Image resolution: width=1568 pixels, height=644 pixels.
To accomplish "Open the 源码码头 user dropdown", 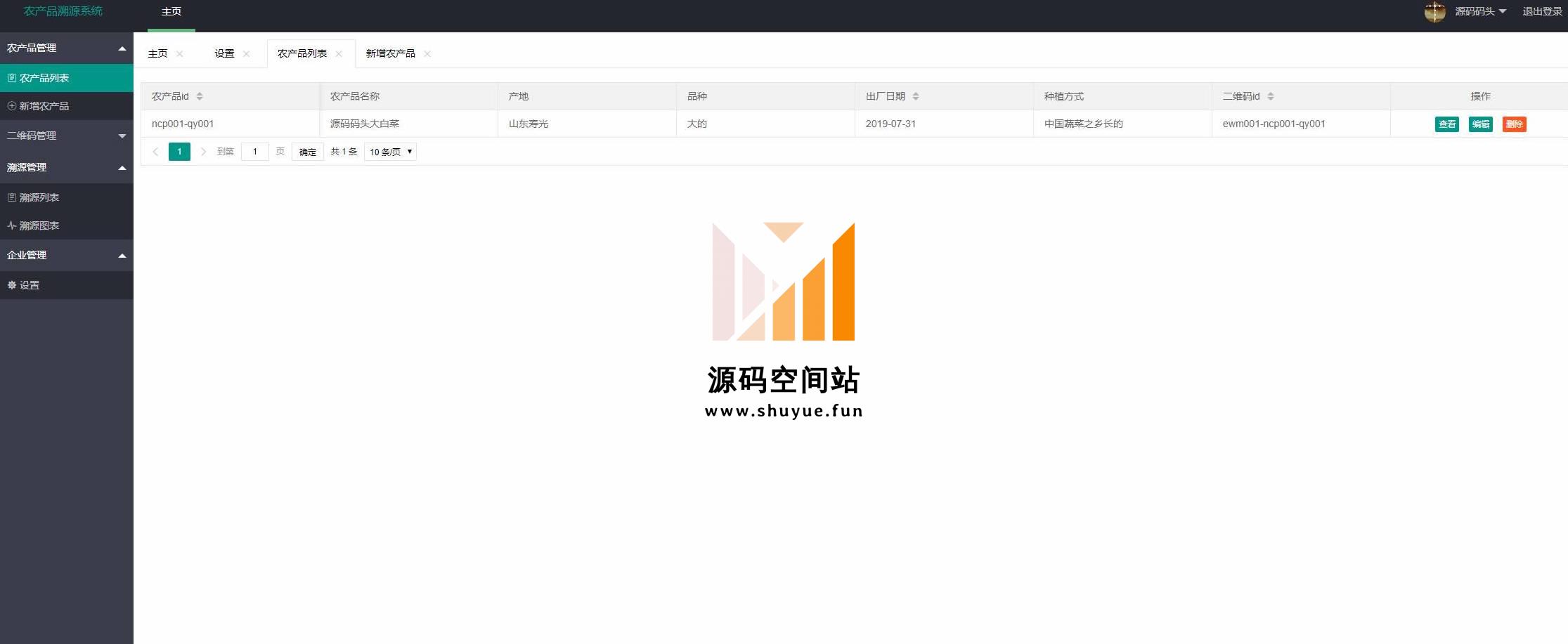I will [x=1480, y=11].
